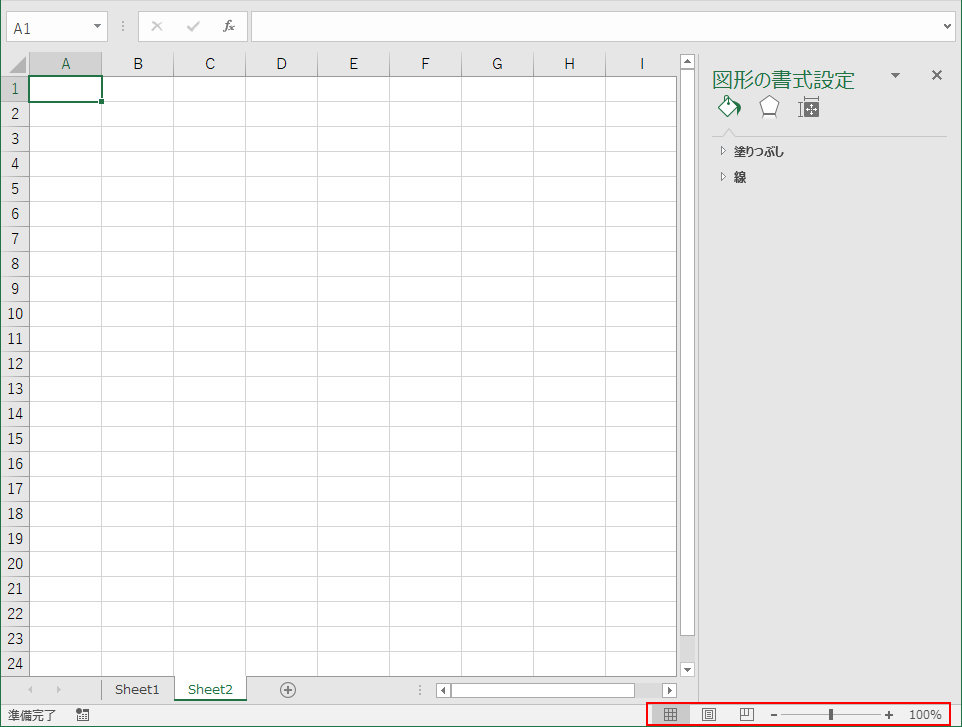Select row 1 header
The height and width of the screenshot is (727, 962).
coord(15,89)
